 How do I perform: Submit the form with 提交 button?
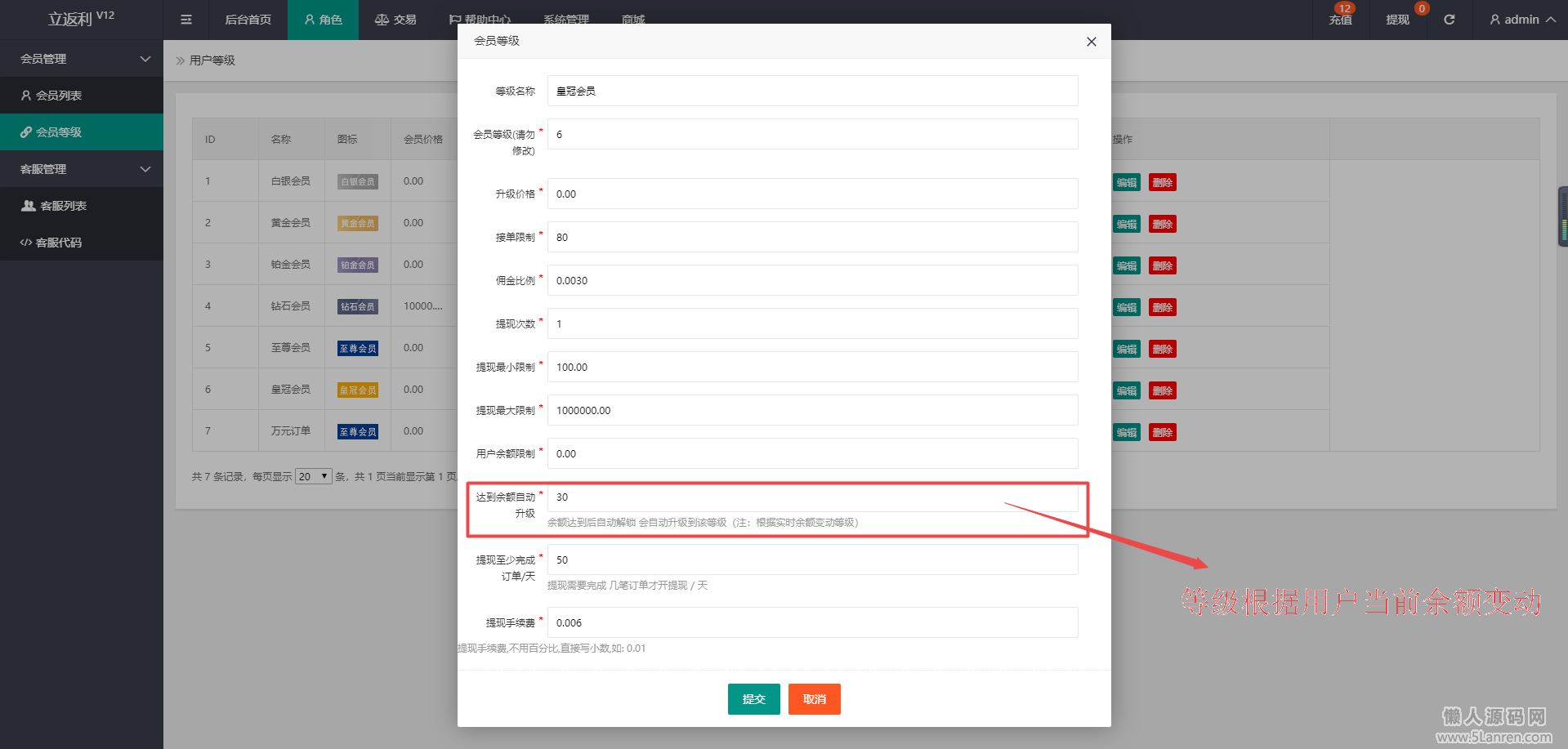[x=754, y=699]
